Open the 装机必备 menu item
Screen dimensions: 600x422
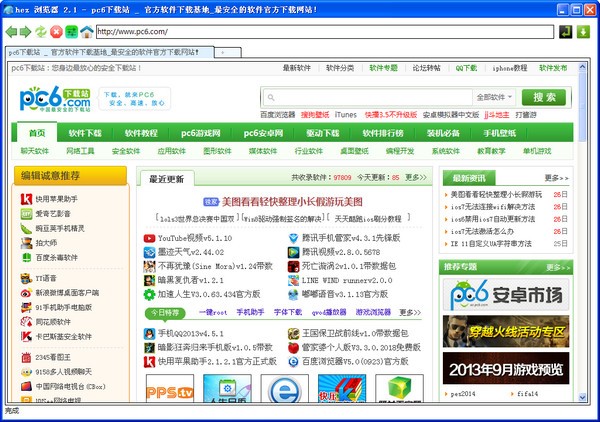point(443,133)
